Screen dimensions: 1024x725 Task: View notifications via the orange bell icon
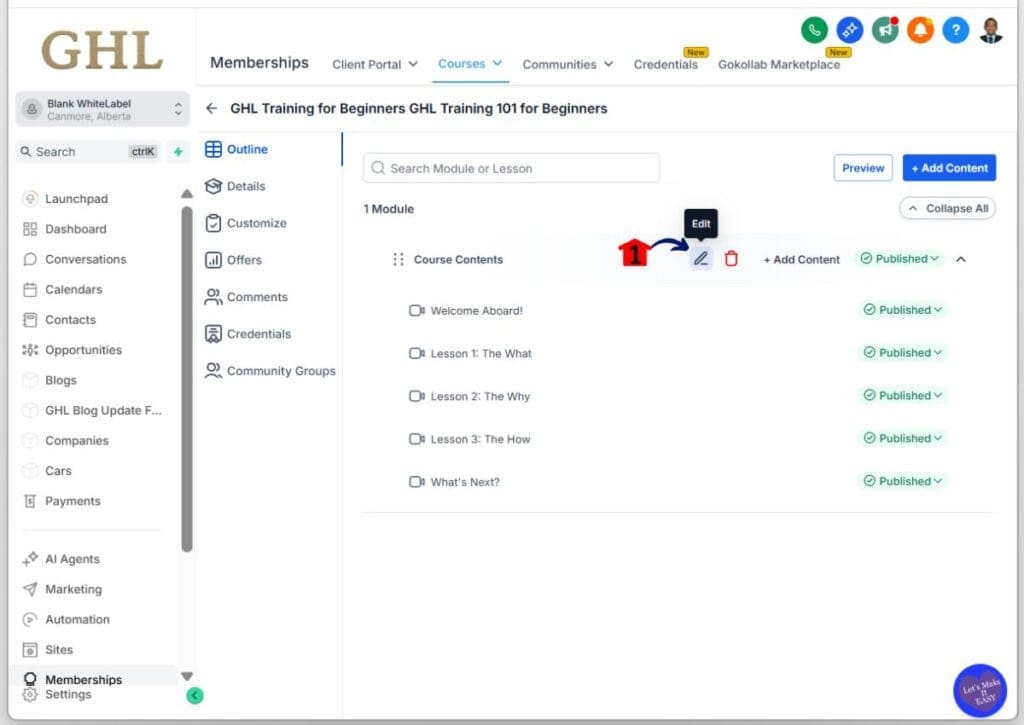point(920,31)
